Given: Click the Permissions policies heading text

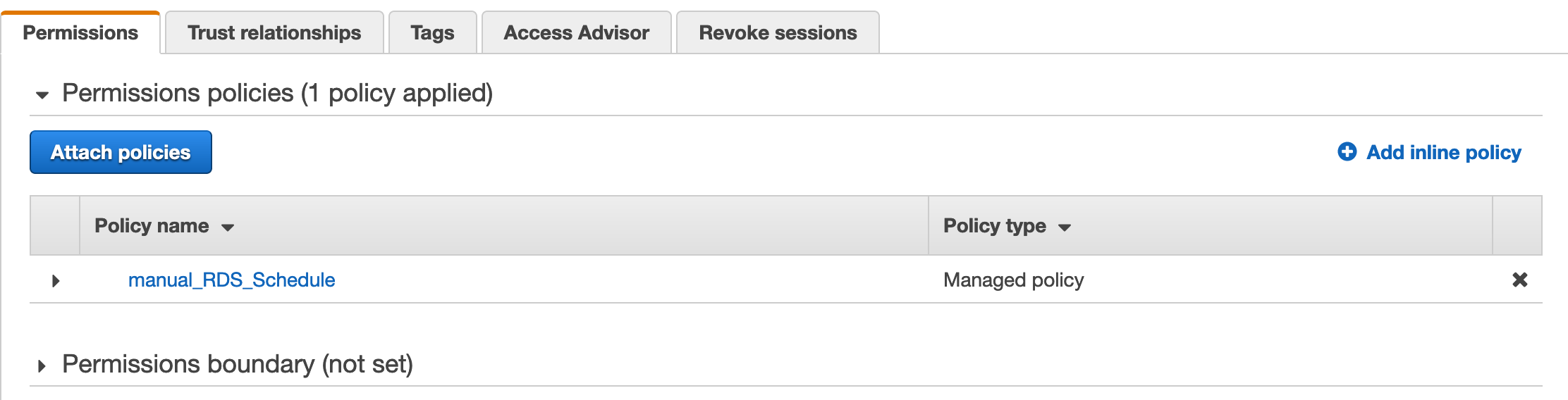Looking at the screenshot, I should [x=277, y=93].
